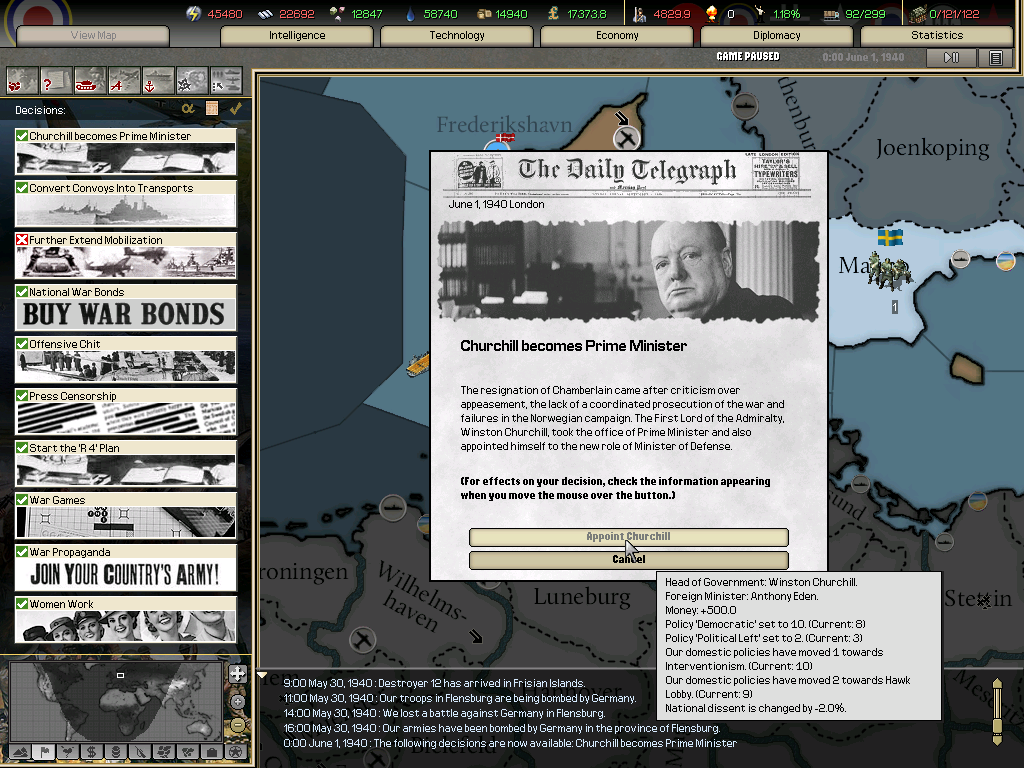Switch to the View Map tab
1024x768 pixels.
(93, 35)
